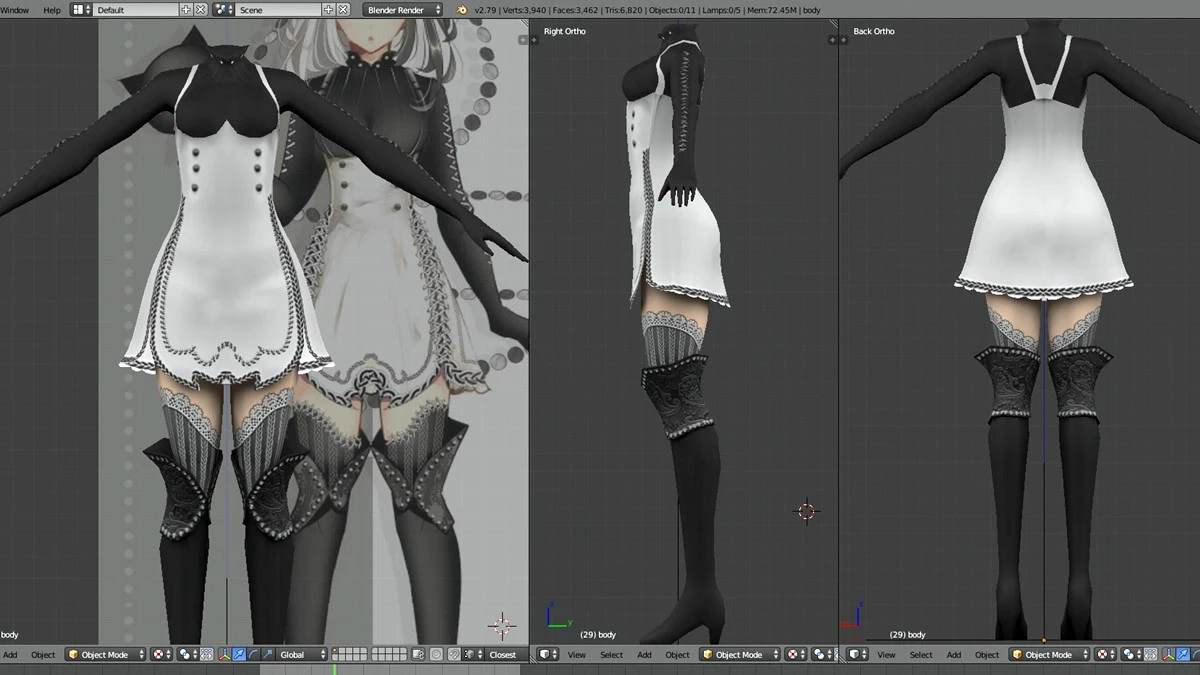Click the 3D cursor in Right Ortho viewport

coord(806,511)
